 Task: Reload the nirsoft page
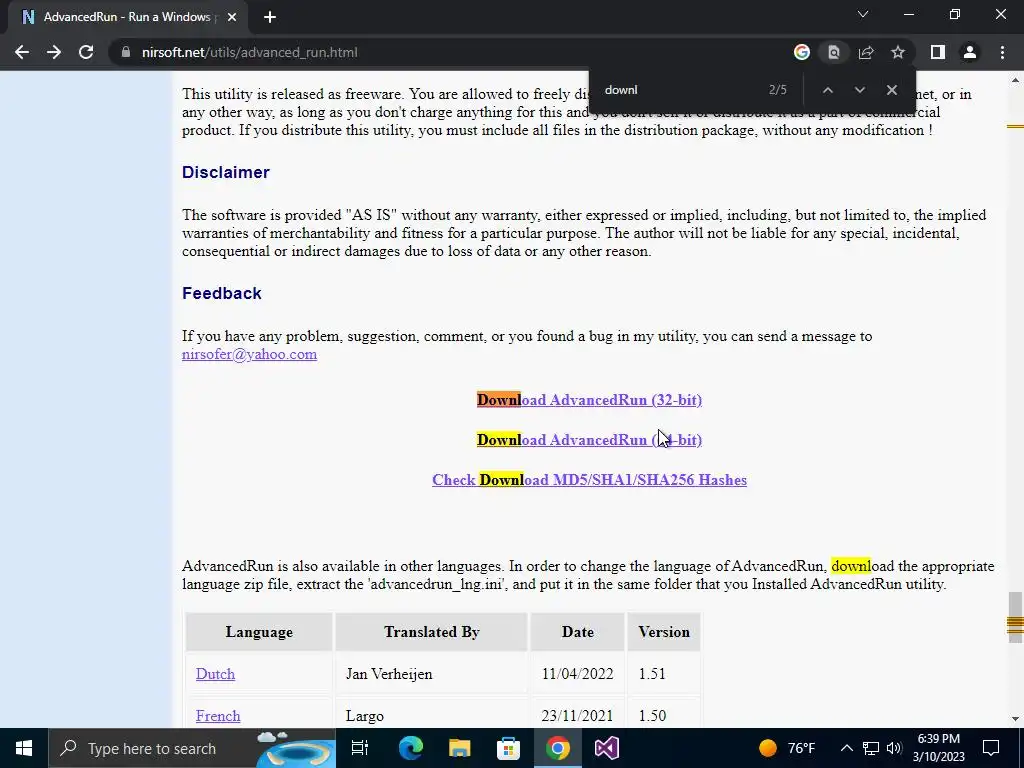[x=86, y=52]
